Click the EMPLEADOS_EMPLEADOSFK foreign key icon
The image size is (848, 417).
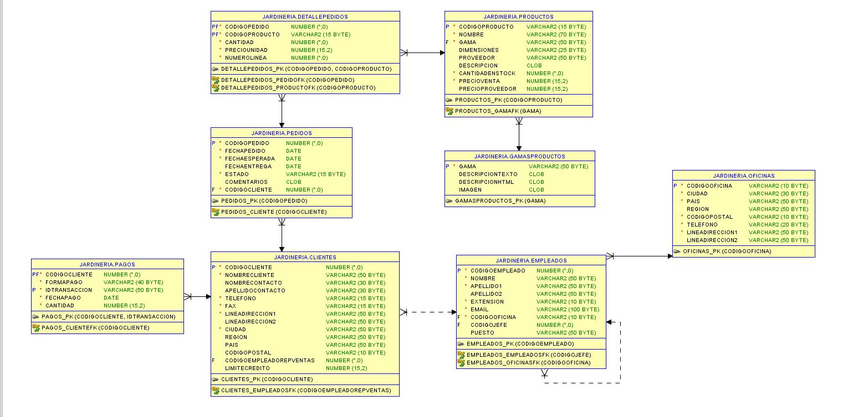click(461, 355)
